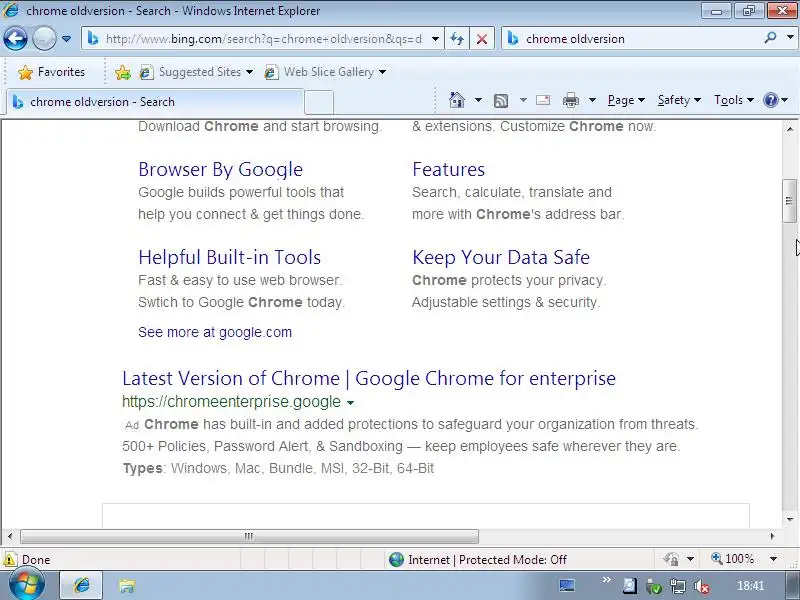
Task: Click the 100% zoom level button
Action: [x=732, y=559]
